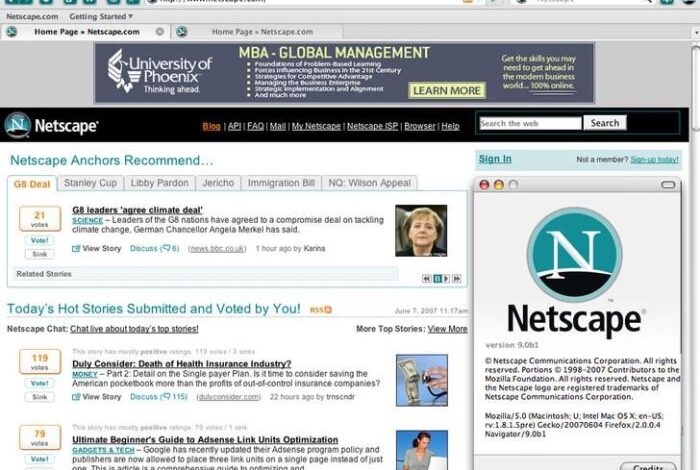Select the Immigration Bill tab
Image resolution: width=700 pixels, height=470 pixels.
(x=281, y=183)
